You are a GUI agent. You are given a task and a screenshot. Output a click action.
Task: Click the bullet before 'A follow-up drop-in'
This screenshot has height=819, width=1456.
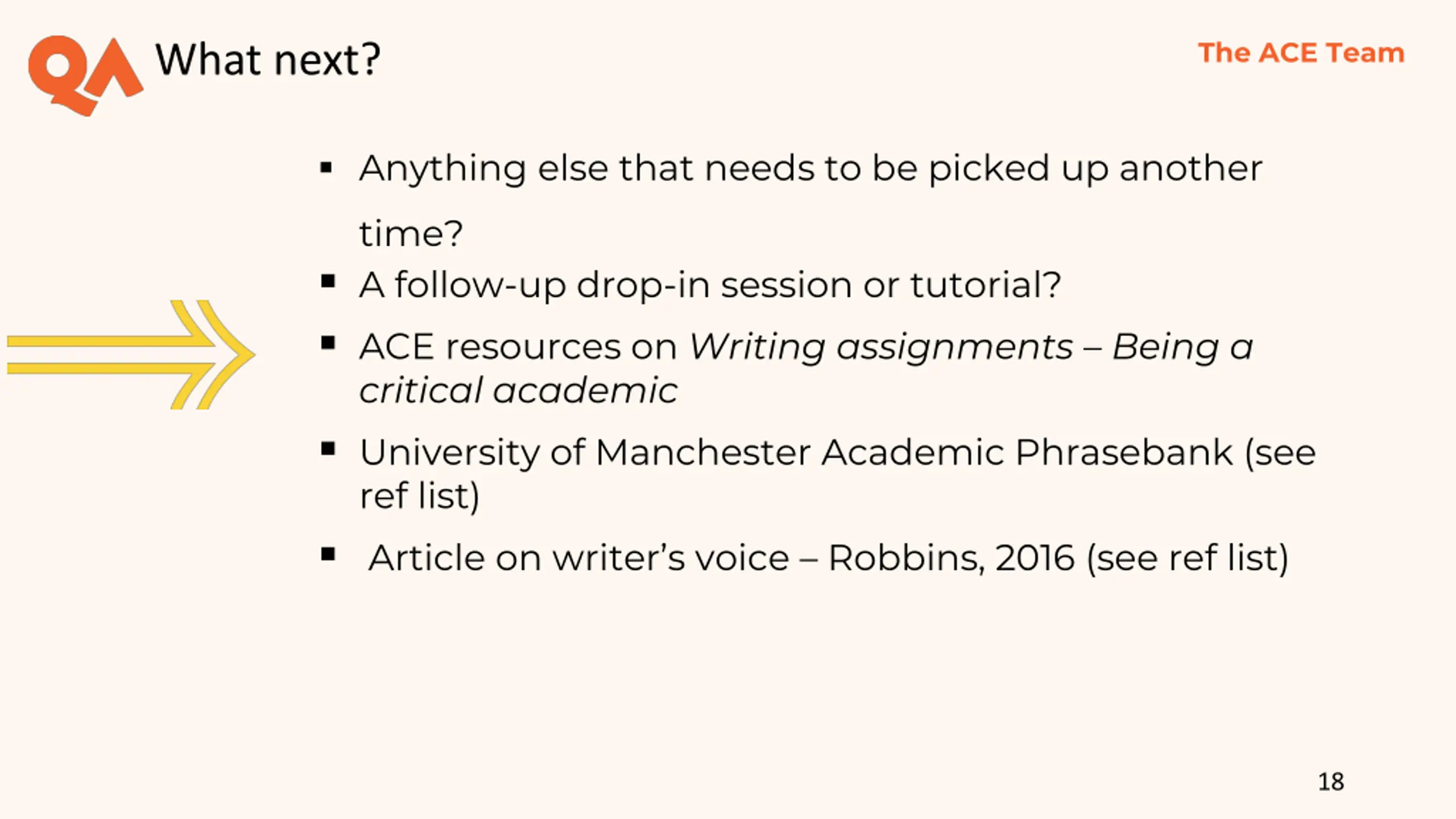click(x=328, y=281)
